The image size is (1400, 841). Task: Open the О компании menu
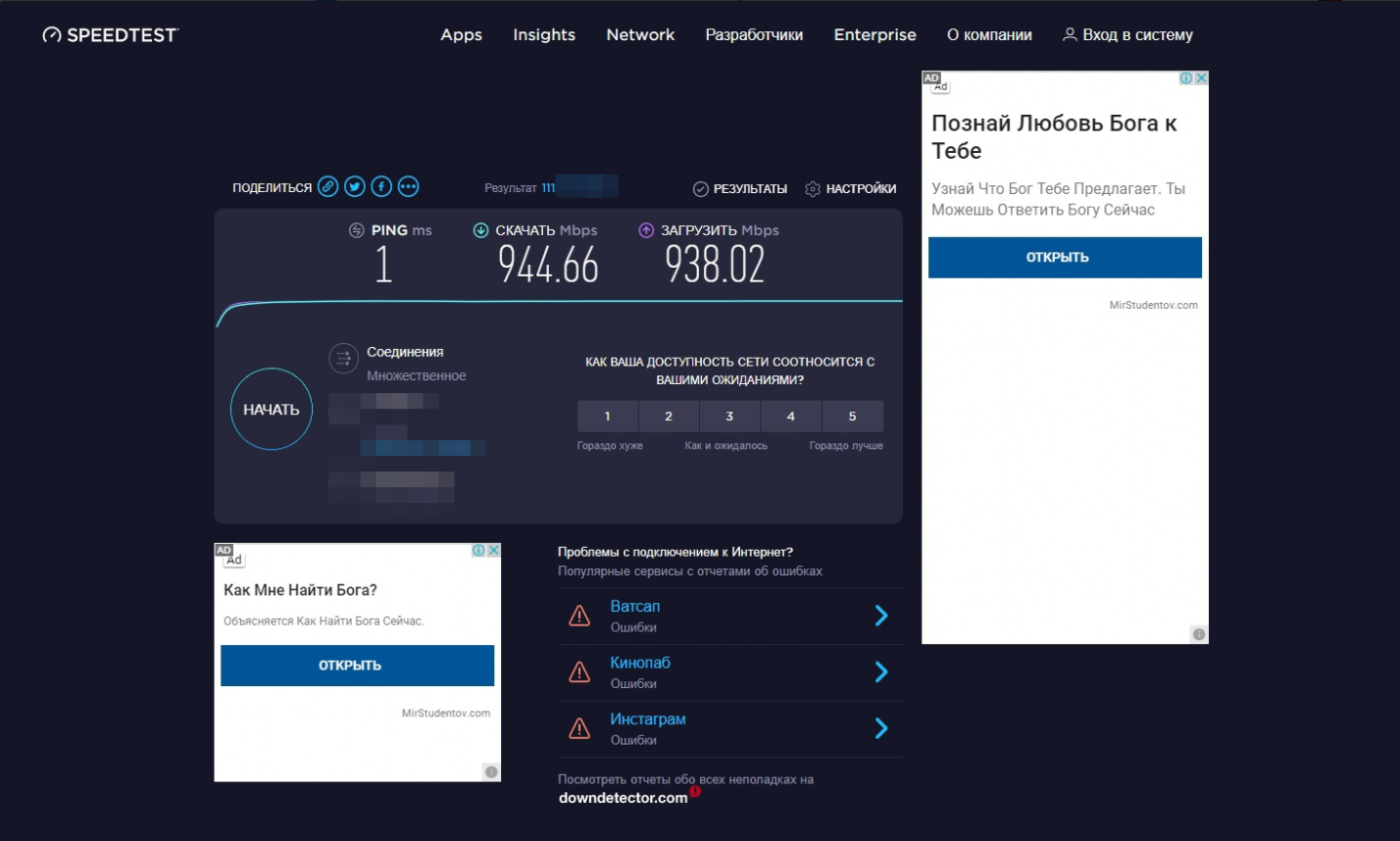click(989, 34)
